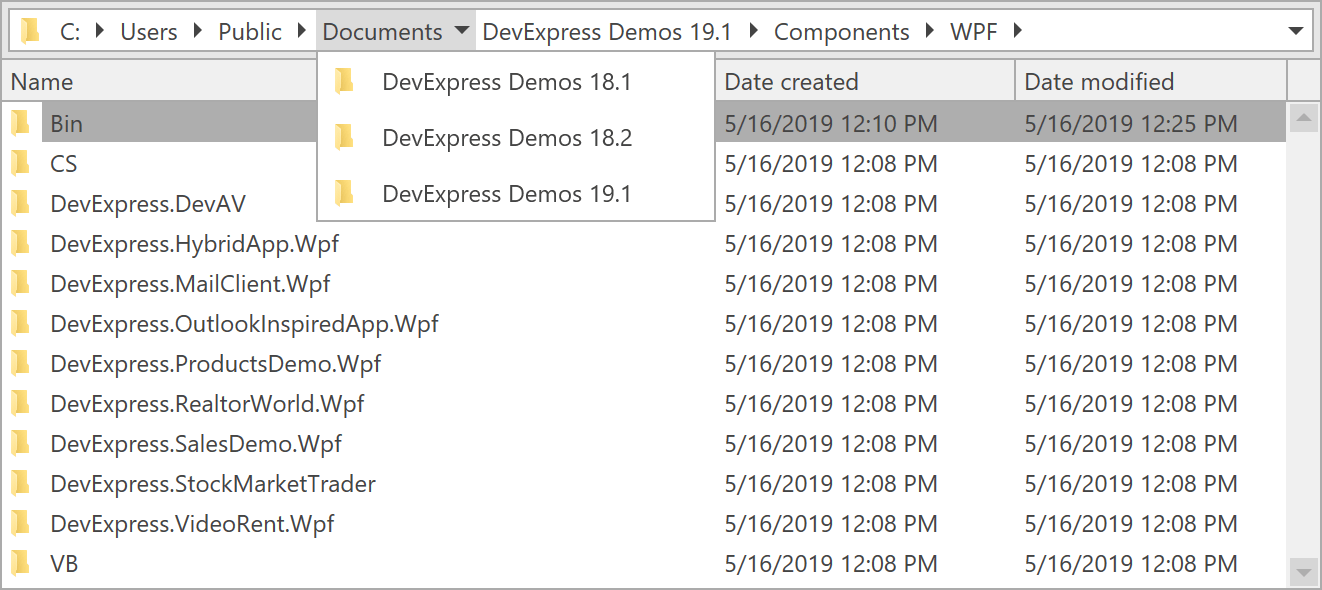Click the DevExpress.SalesDemo.Wpf folder icon
The width and height of the screenshot is (1322, 590).
(x=21, y=444)
